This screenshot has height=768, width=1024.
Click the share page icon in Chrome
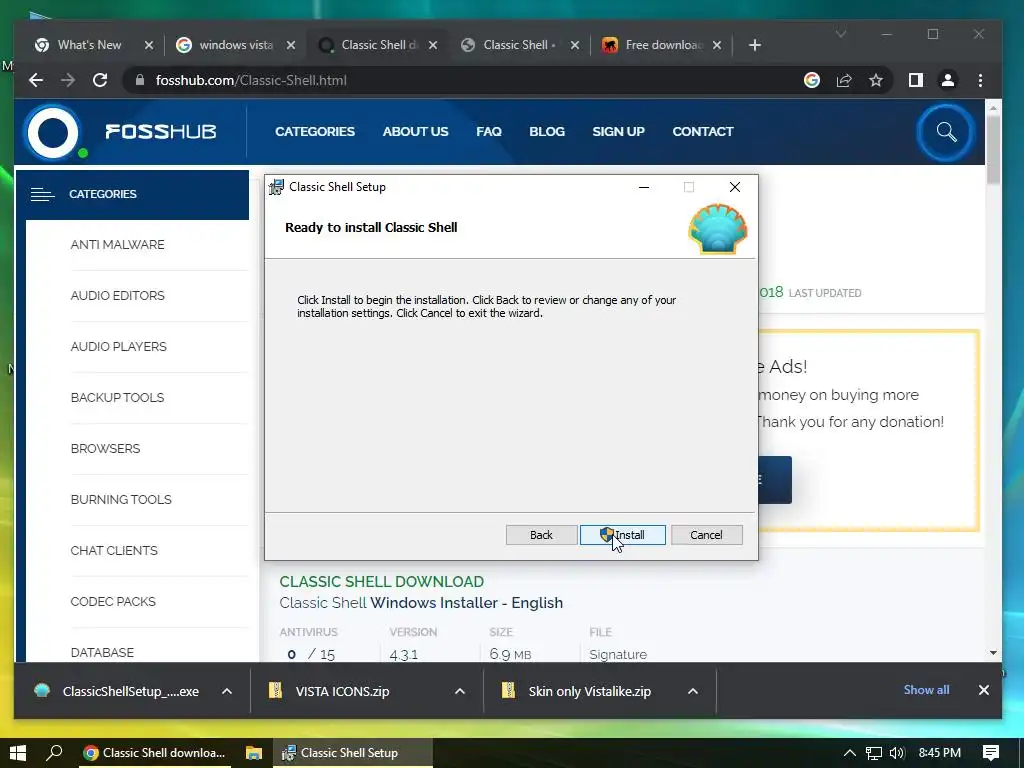coord(844,80)
